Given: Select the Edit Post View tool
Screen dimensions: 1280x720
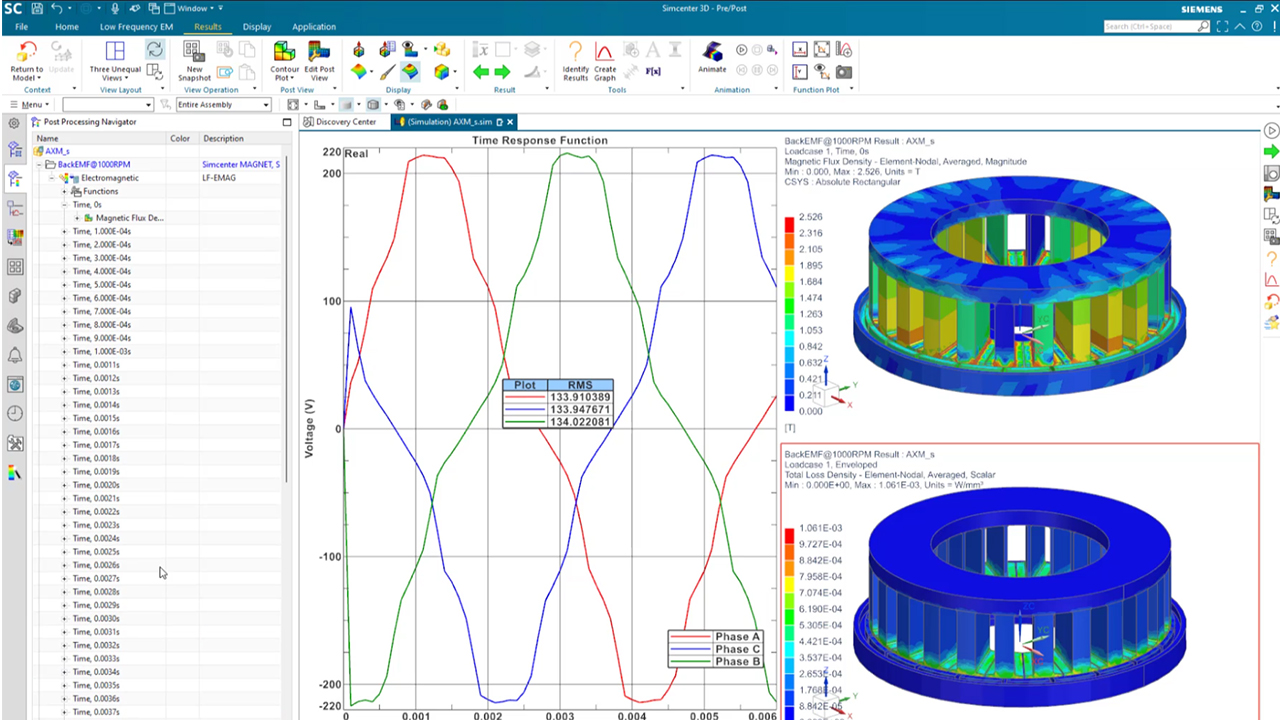Looking at the screenshot, I should point(319,62).
